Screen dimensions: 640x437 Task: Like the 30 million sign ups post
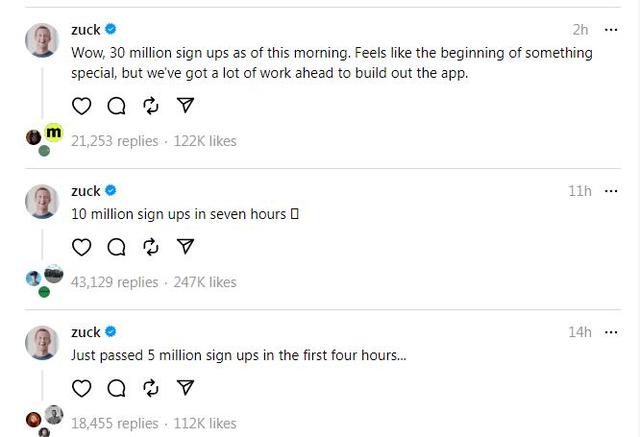point(83,105)
